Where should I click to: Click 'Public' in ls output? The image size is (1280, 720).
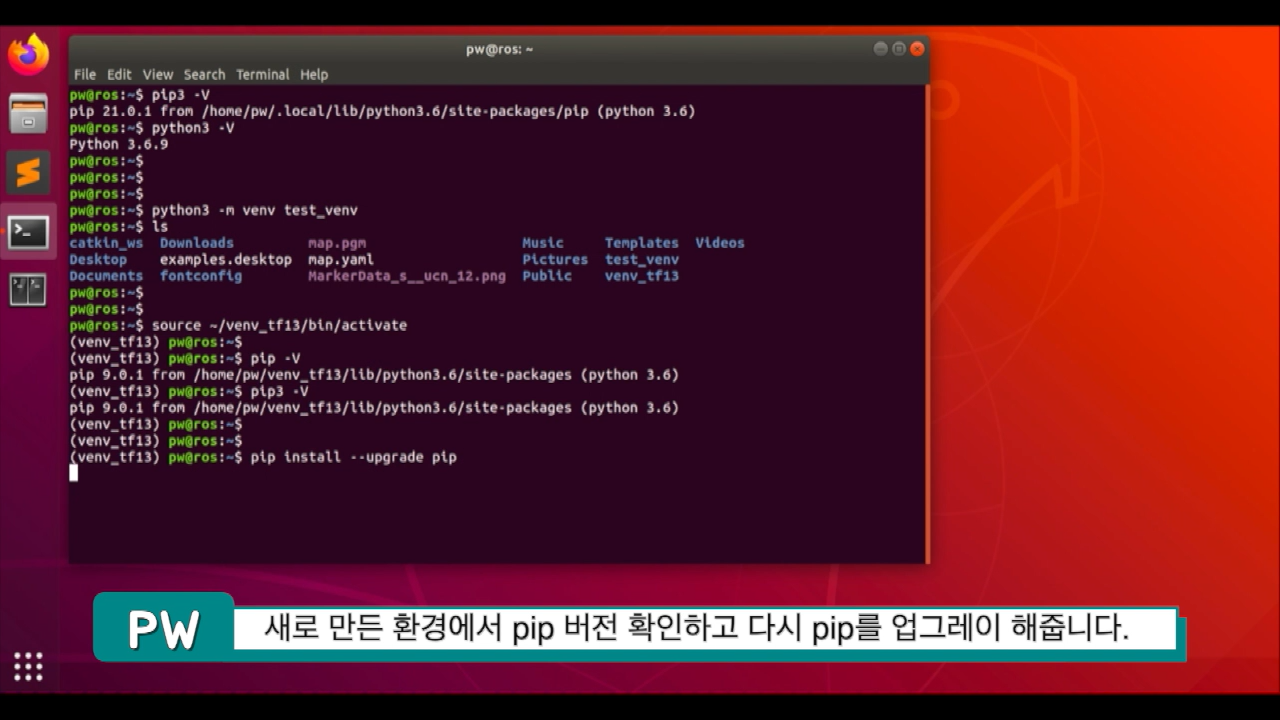pyautogui.click(x=547, y=276)
